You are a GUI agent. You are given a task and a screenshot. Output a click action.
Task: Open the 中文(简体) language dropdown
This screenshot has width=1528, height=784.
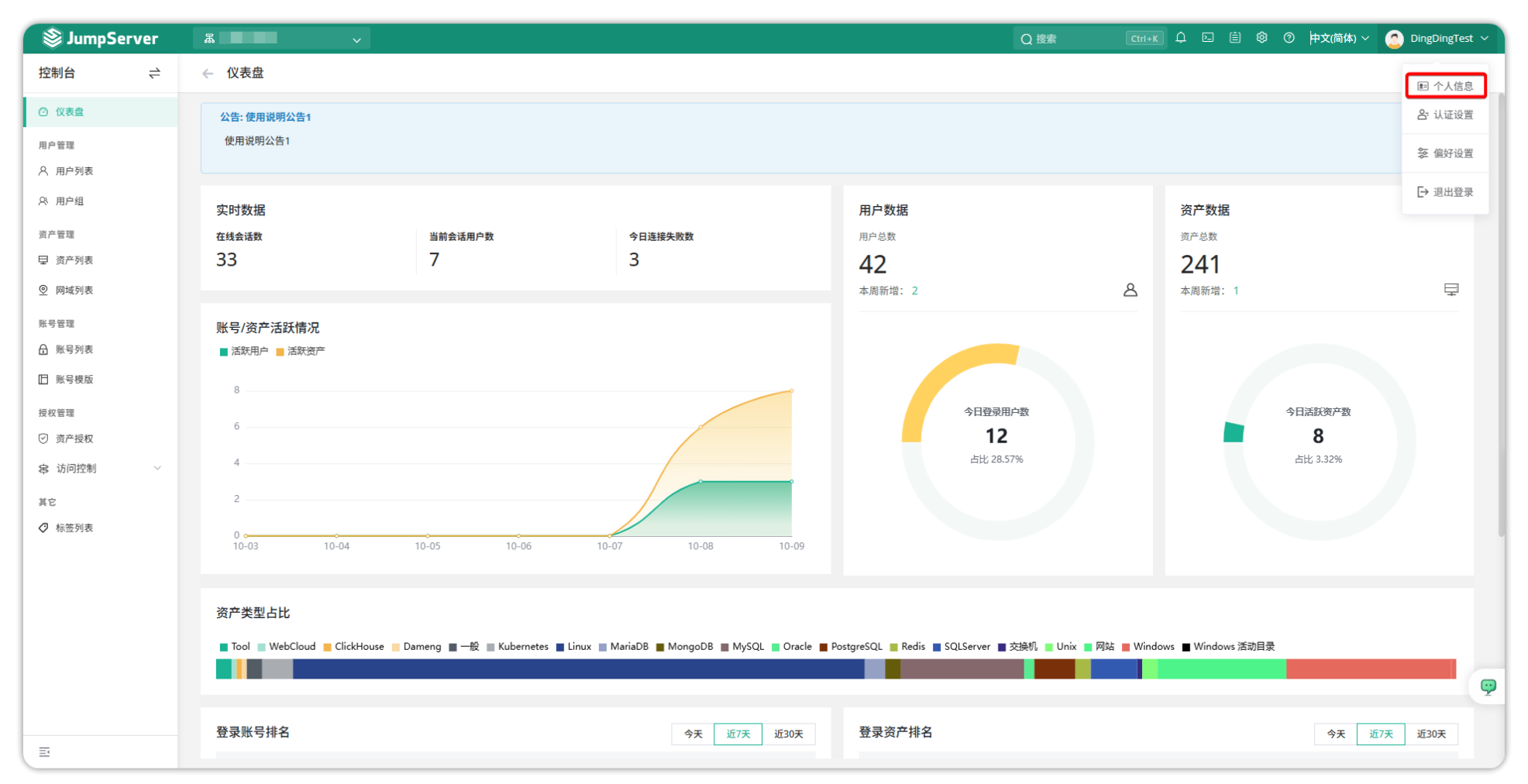click(x=1339, y=38)
